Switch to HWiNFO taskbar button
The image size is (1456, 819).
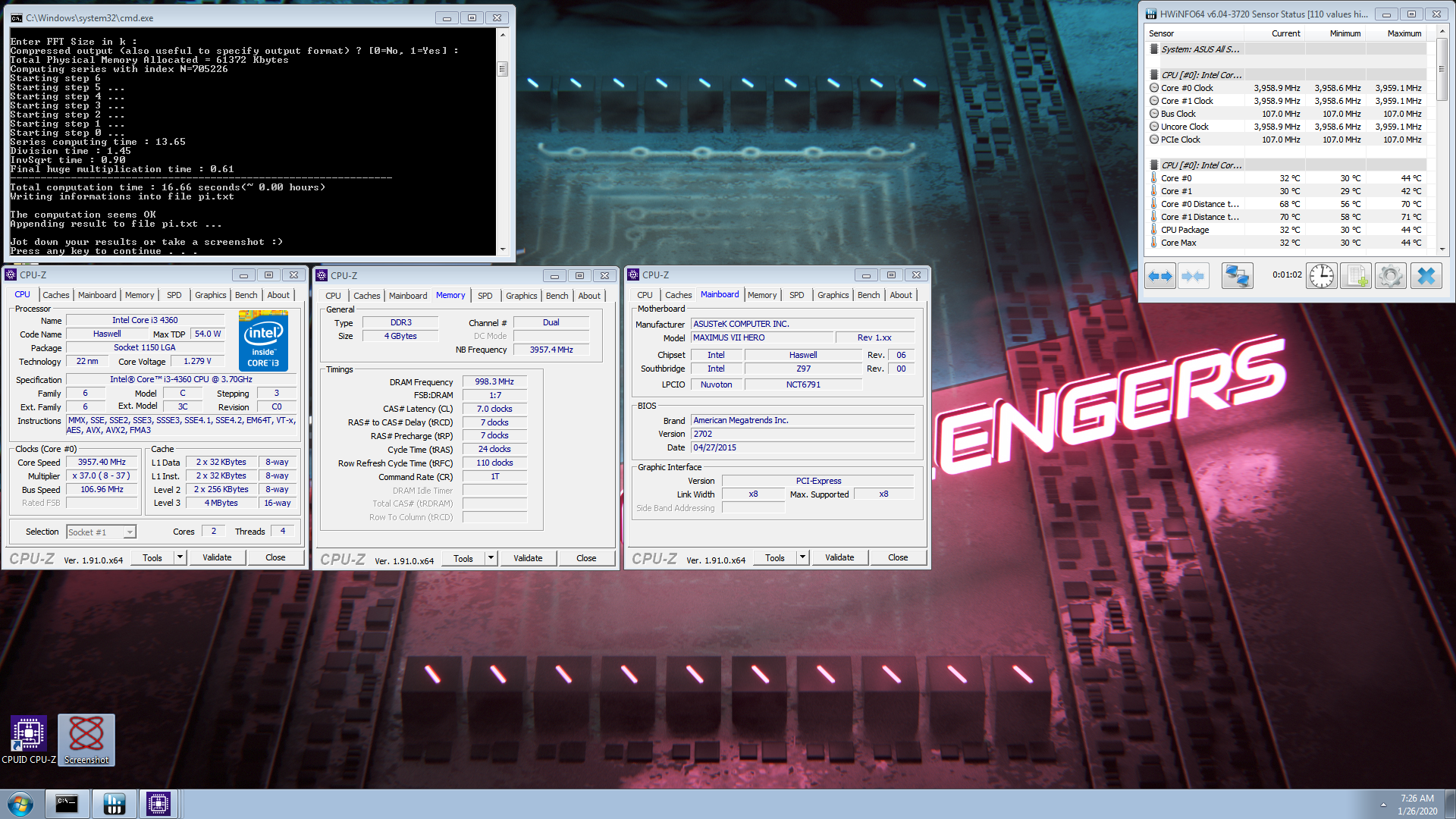pyautogui.click(x=114, y=804)
